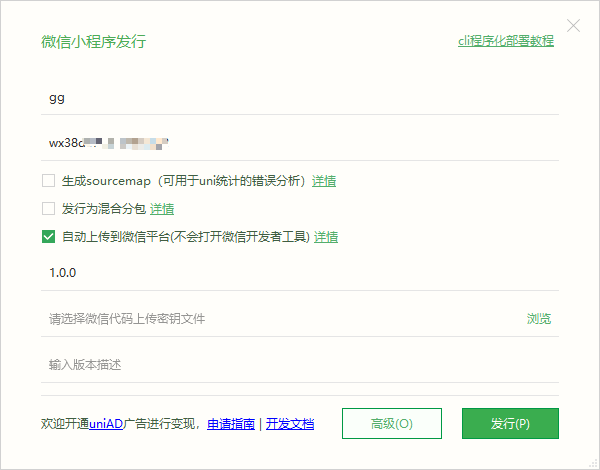Click the 微信小程序发行 title text
Screen dimensions: 600x470
tap(94, 41)
